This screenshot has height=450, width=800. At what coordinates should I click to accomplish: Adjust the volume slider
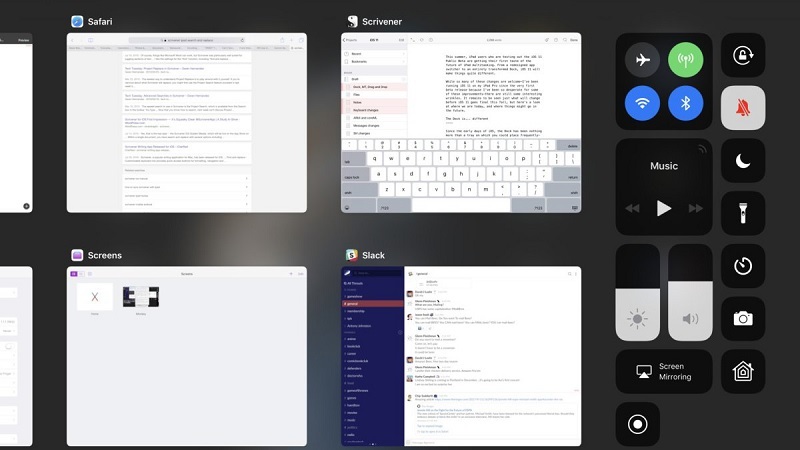[690, 290]
